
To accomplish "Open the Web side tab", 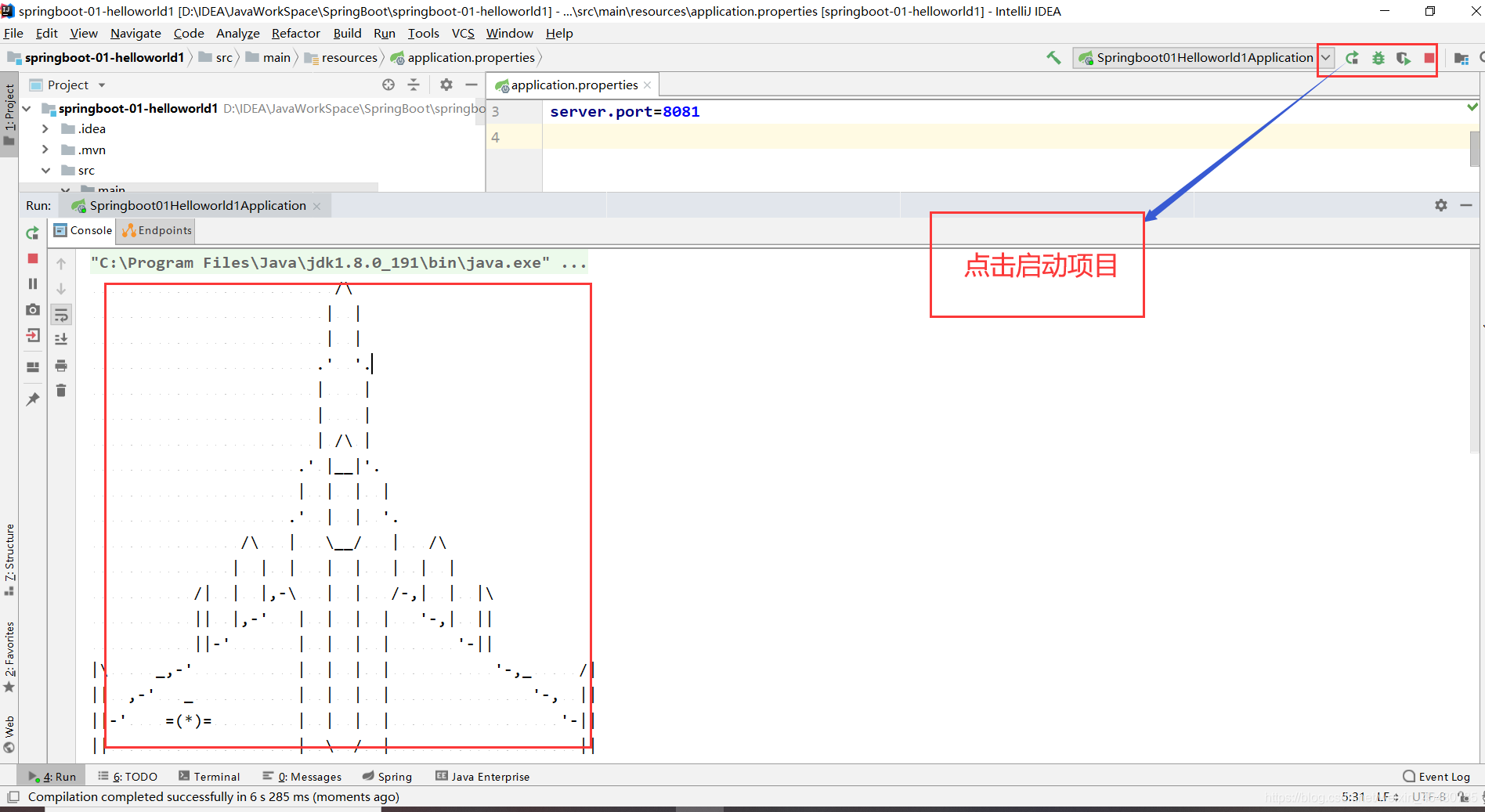I will pyautogui.click(x=9, y=734).
